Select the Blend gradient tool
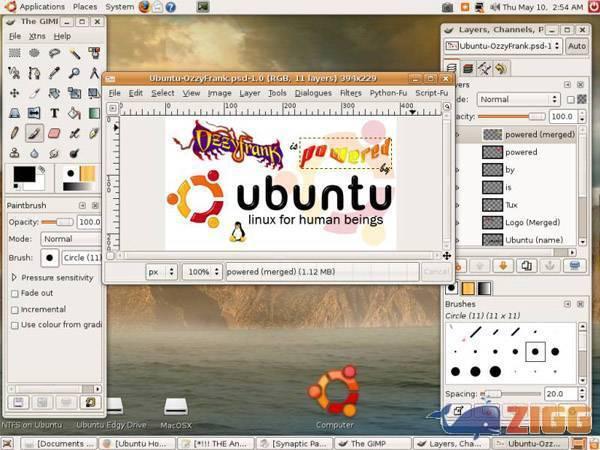 [94, 113]
